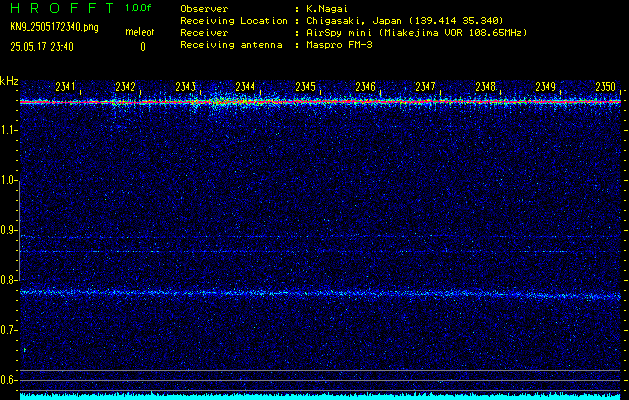Select the 2343 time marker

[185, 87]
